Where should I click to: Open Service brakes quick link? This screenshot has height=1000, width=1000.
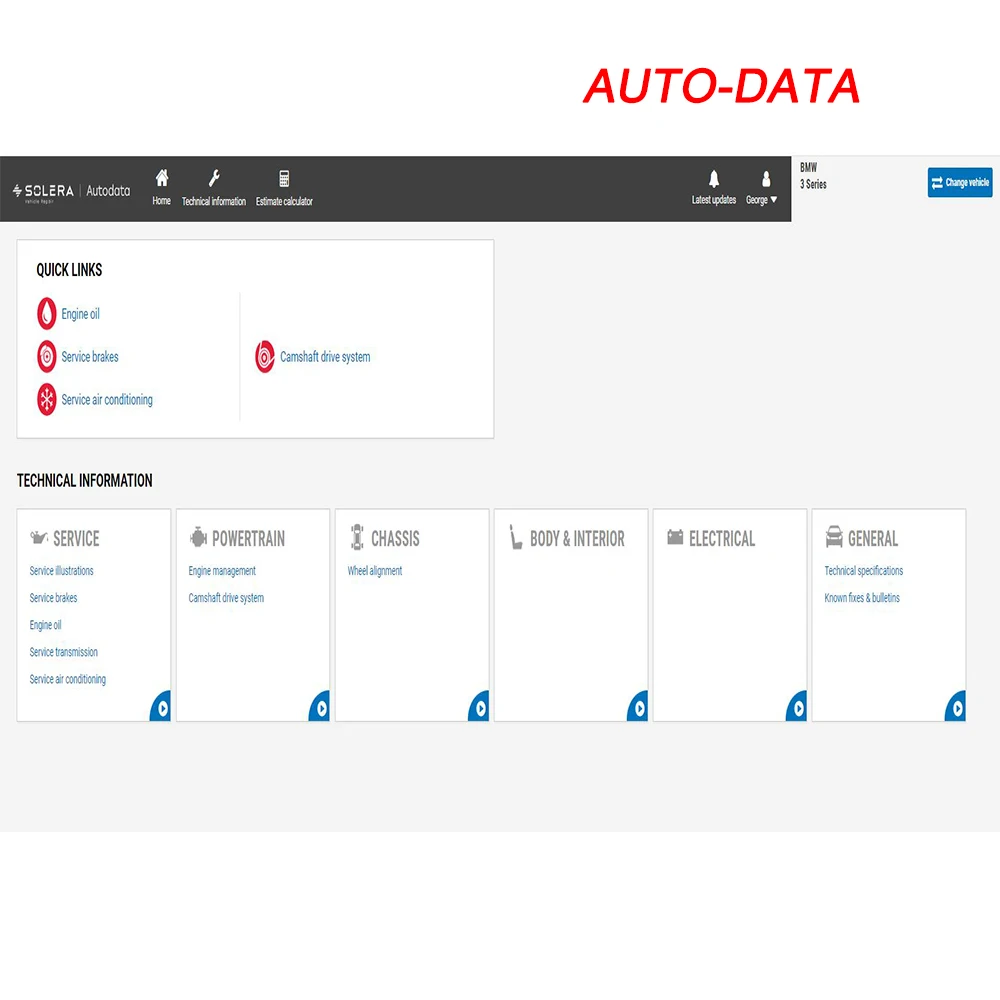(x=90, y=357)
